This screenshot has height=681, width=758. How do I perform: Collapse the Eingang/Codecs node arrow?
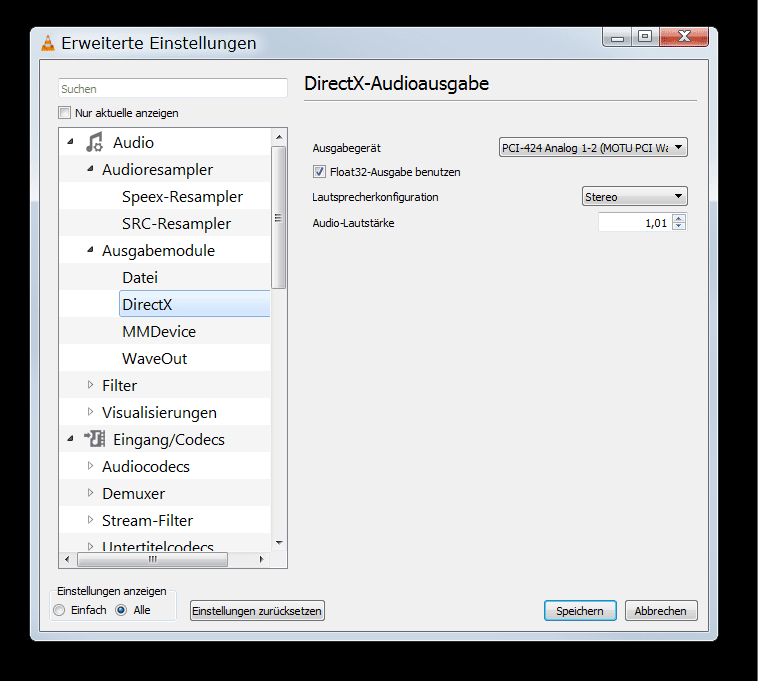point(71,439)
